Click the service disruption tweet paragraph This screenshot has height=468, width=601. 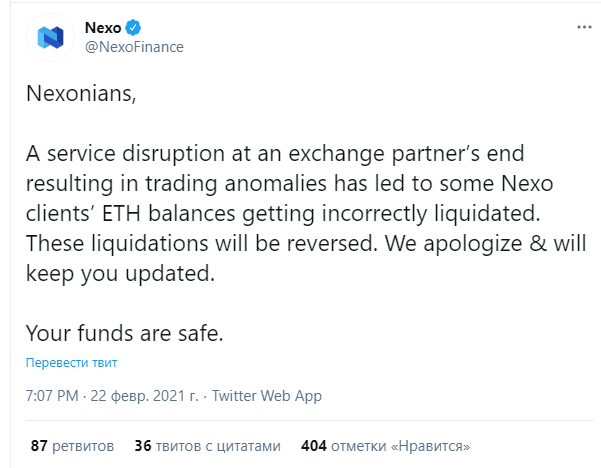point(306,213)
